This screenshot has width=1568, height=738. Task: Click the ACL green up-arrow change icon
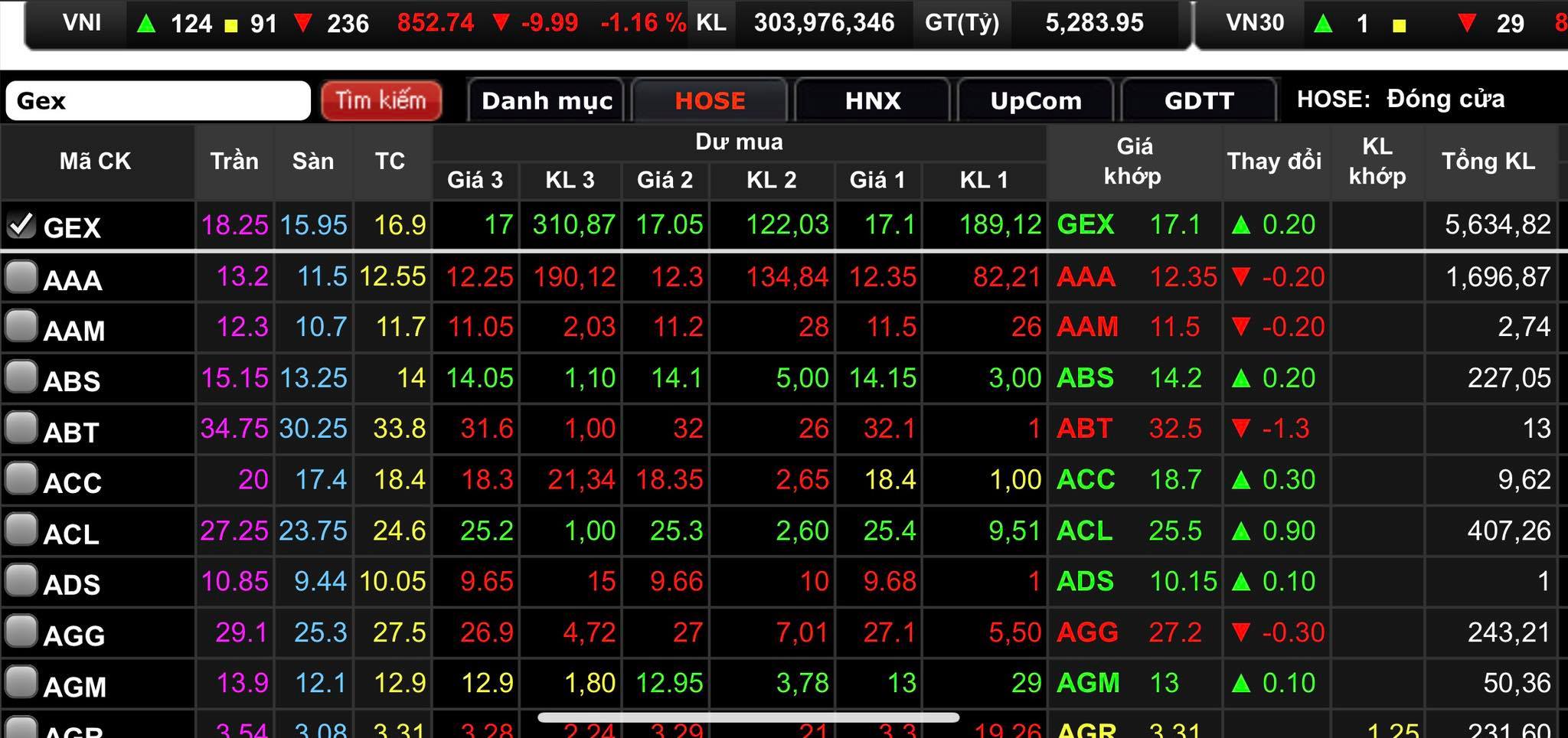point(1242,531)
